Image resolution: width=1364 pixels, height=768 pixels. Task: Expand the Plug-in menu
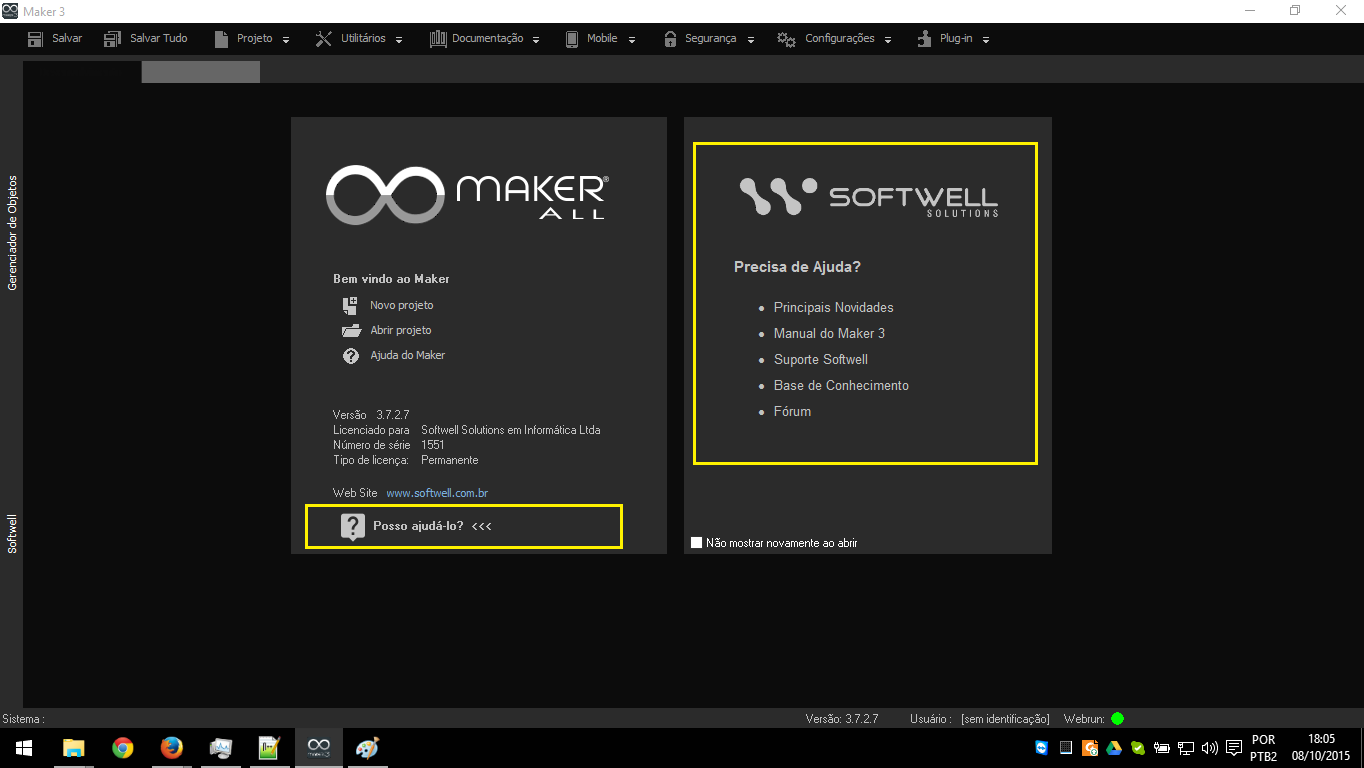953,39
